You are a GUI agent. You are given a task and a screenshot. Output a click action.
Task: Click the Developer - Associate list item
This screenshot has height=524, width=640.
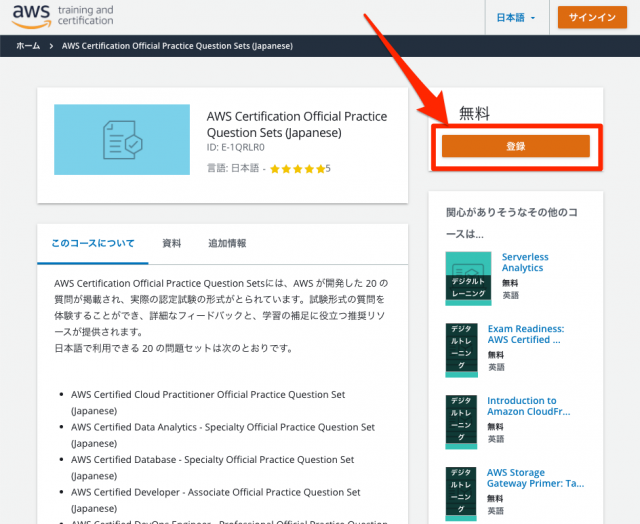coord(216,500)
